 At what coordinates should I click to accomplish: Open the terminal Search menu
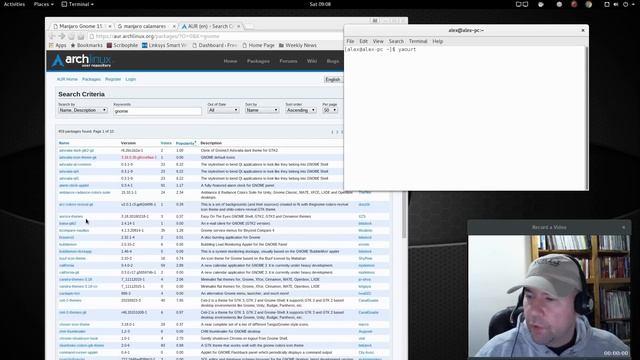click(x=396, y=41)
